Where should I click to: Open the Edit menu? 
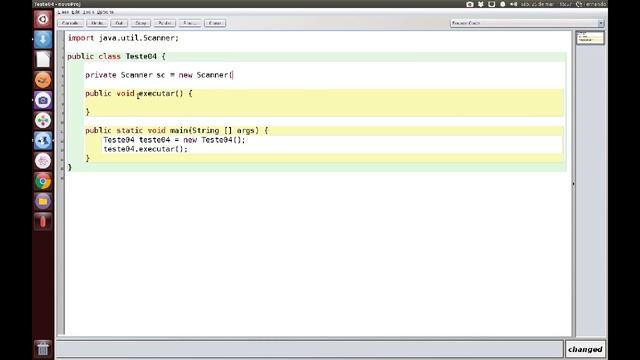[x=76, y=12]
